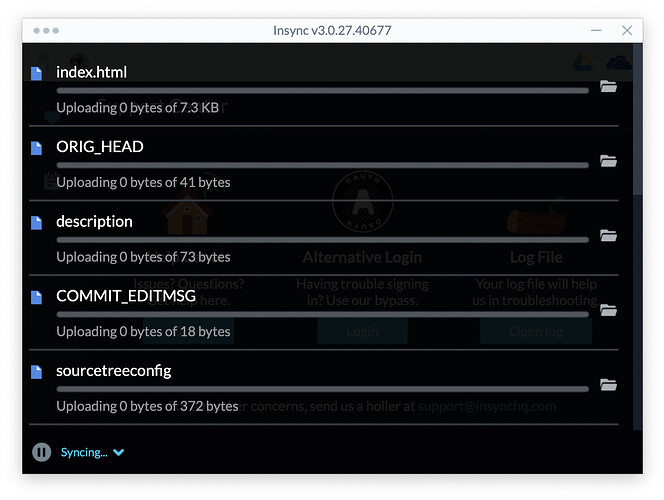This screenshot has width=664, height=500.
Task: Click 'Uploading 0 bytes of 18 bytes' status
Action: (x=143, y=331)
